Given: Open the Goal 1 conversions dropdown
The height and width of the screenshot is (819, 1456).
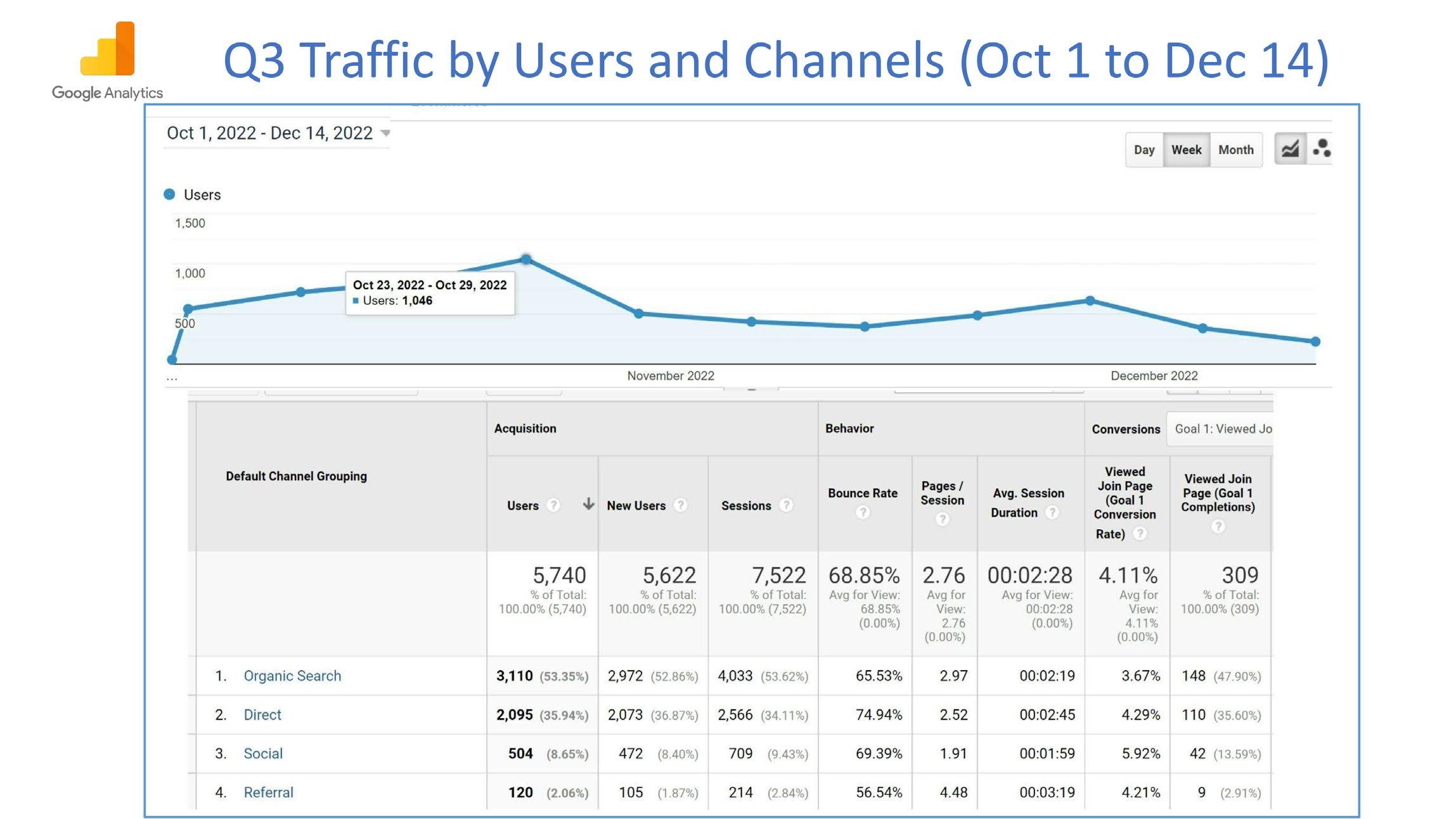Looking at the screenshot, I should click(x=1220, y=429).
